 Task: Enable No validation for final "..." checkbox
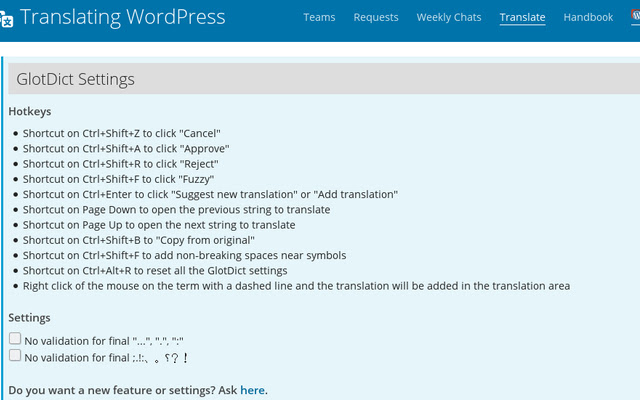15,338
